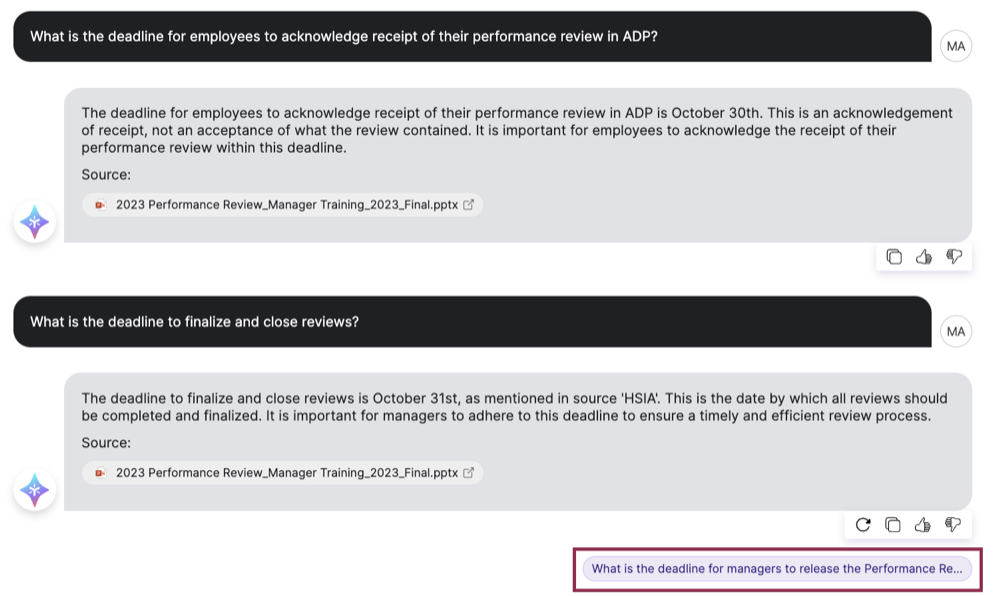The image size is (999, 596).
Task: Click the user question about ADP acknowledgement
Action: point(343,37)
